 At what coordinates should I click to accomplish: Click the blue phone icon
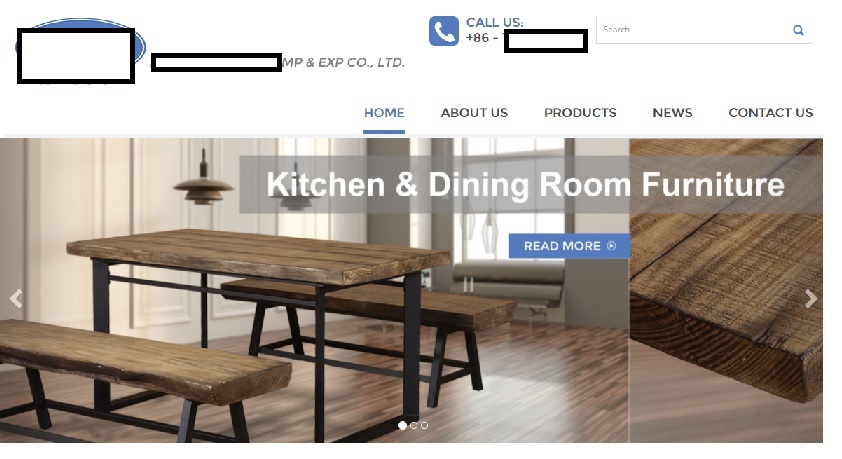[444, 31]
